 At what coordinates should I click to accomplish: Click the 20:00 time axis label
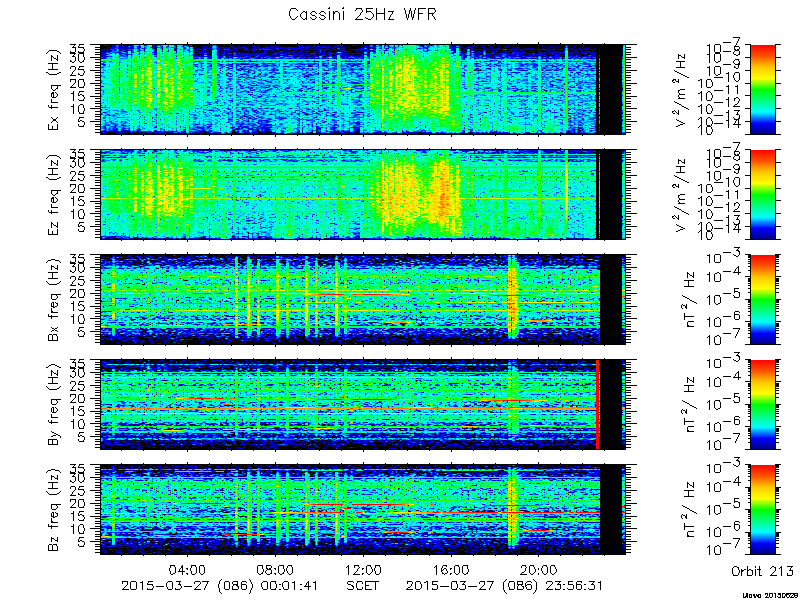point(539,569)
